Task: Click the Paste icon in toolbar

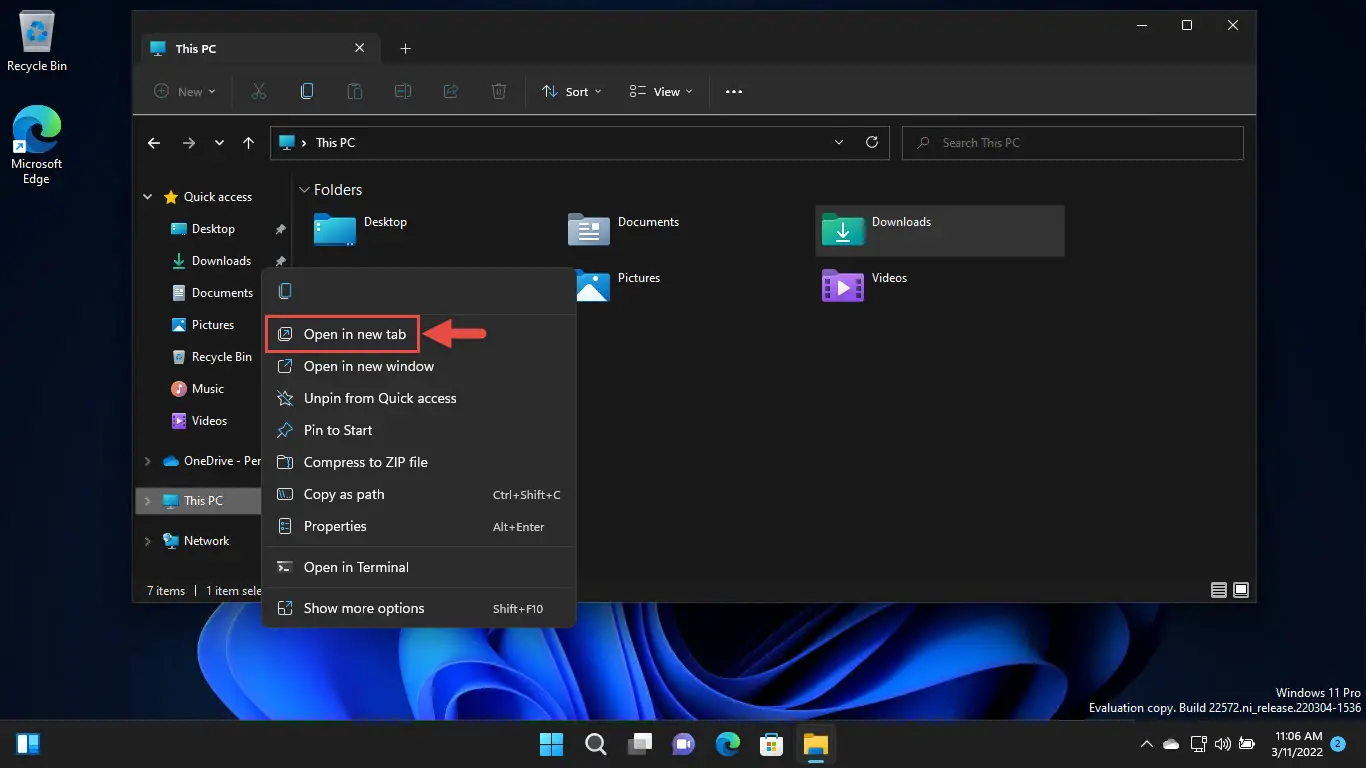Action: pos(355,91)
